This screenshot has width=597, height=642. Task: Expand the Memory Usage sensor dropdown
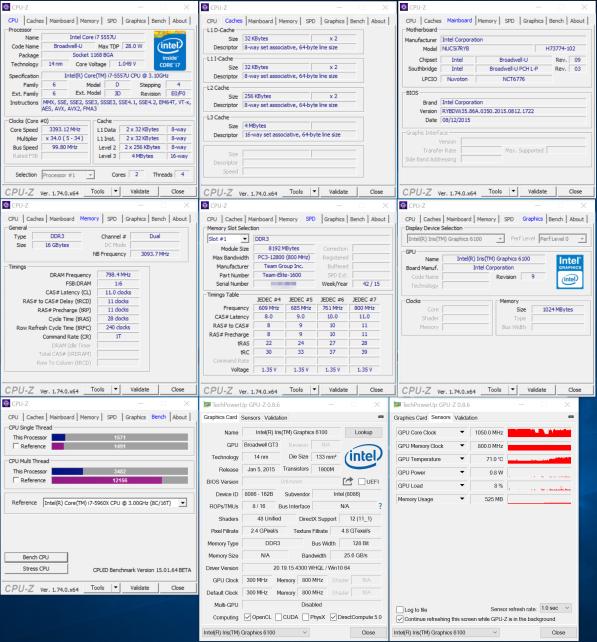[462, 499]
